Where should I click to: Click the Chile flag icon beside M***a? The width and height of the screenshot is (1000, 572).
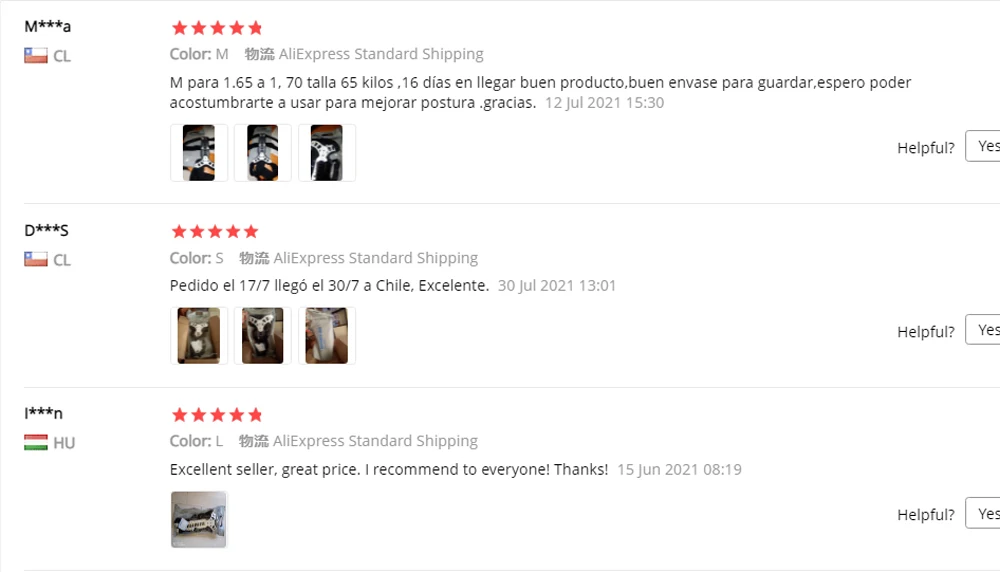coord(36,55)
